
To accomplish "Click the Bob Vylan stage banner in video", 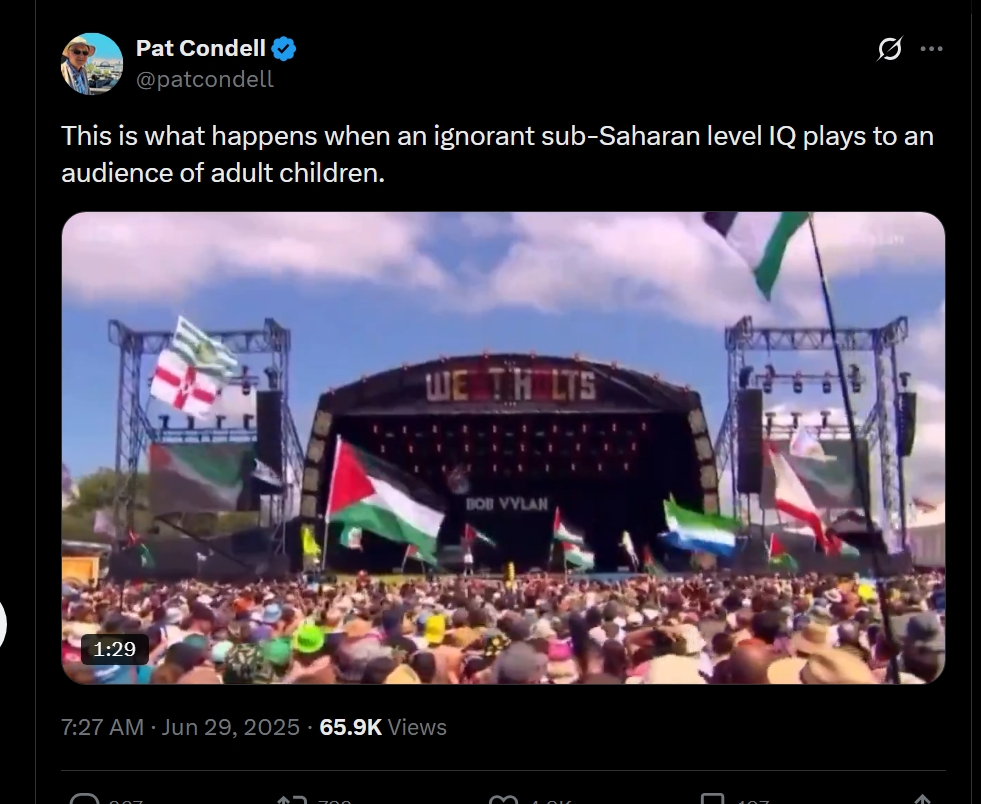I will (x=507, y=504).
